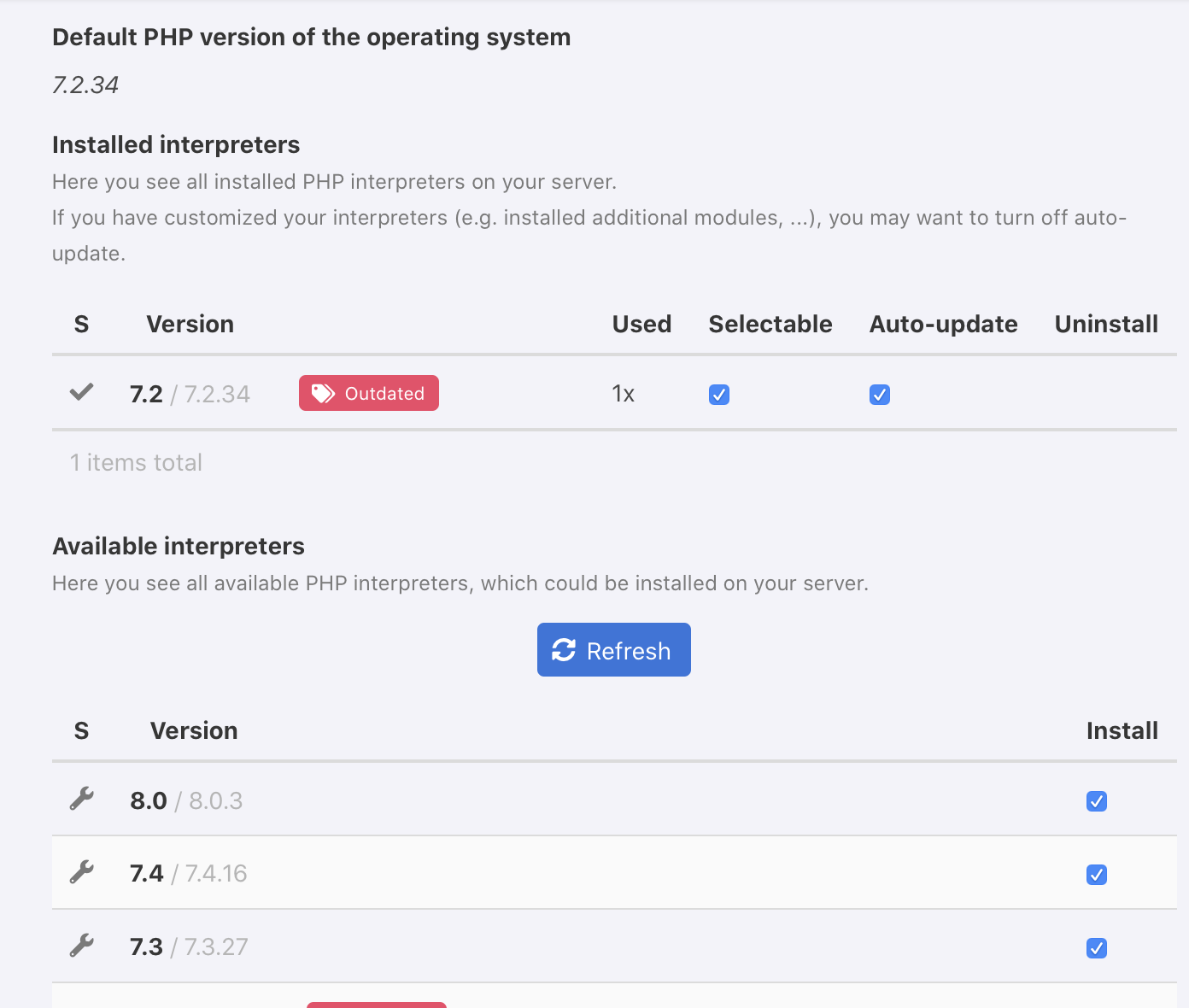1189x1008 pixels.
Task: Click the wrench icon beside PHP 7.4
Action: (81, 873)
